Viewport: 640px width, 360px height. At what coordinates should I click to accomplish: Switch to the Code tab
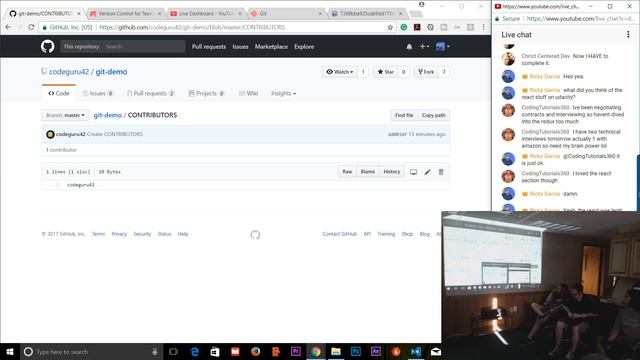pyautogui.click(x=59, y=93)
